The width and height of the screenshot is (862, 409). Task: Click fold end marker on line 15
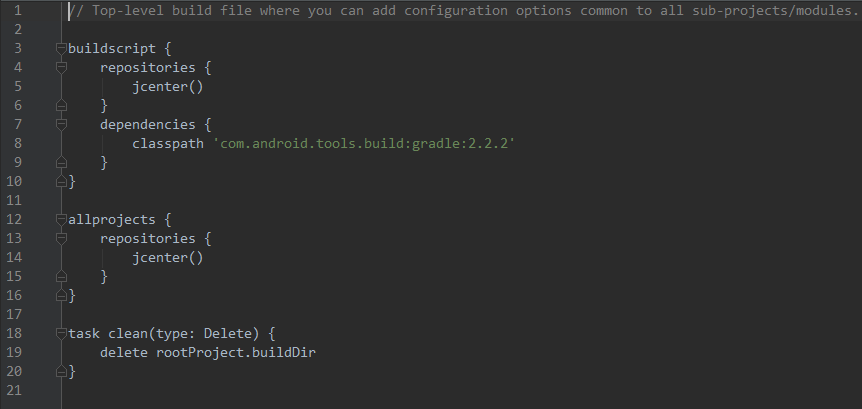click(x=62, y=276)
